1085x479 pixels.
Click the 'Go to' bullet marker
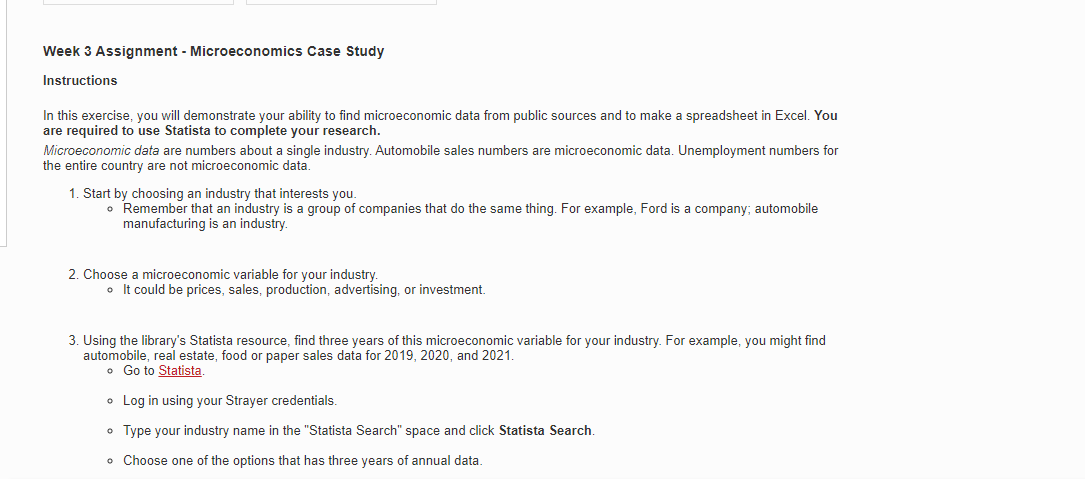click(x=110, y=371)
